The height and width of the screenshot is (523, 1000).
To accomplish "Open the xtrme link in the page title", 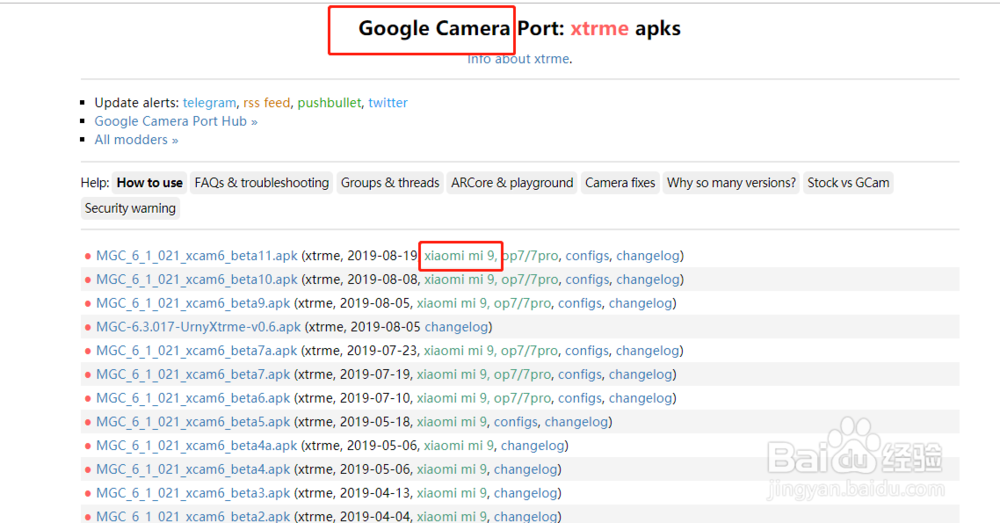I will click(599, 28).
